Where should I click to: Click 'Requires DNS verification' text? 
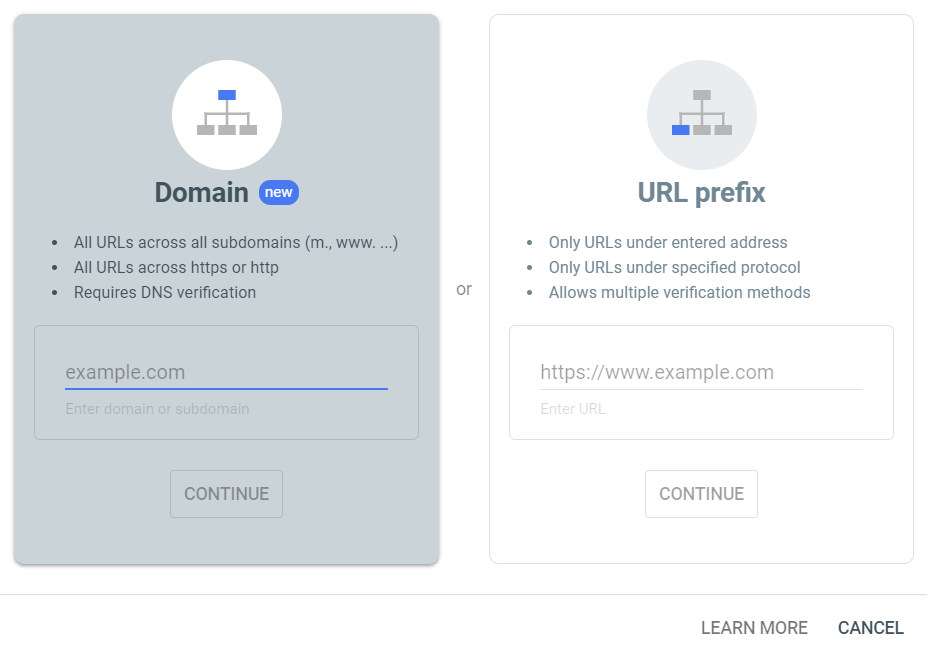pyautogui.click(x=165, y=293)
